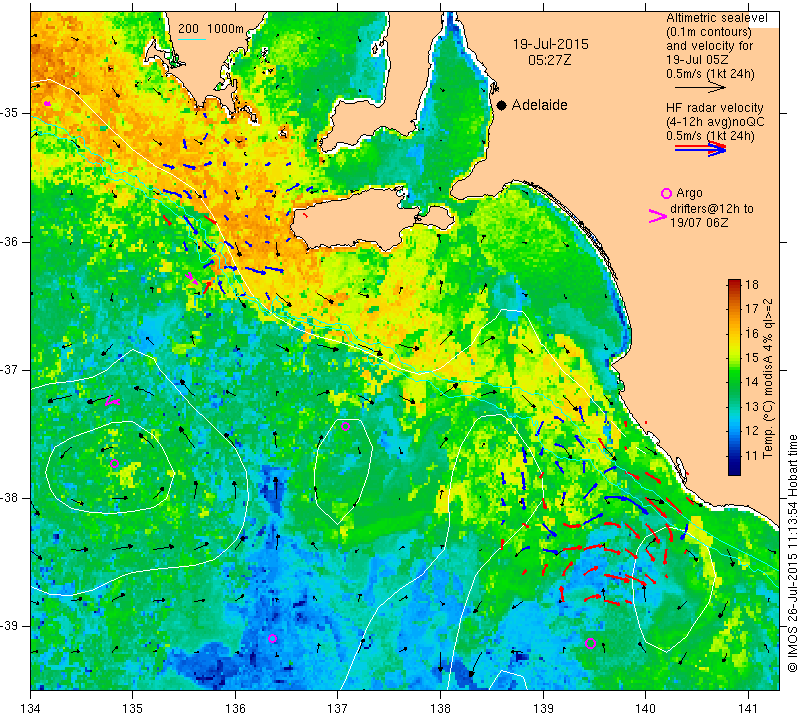Click the magenta Argo circle in the legend
This screenshot has height=720, width=800.
click(666, 193)
